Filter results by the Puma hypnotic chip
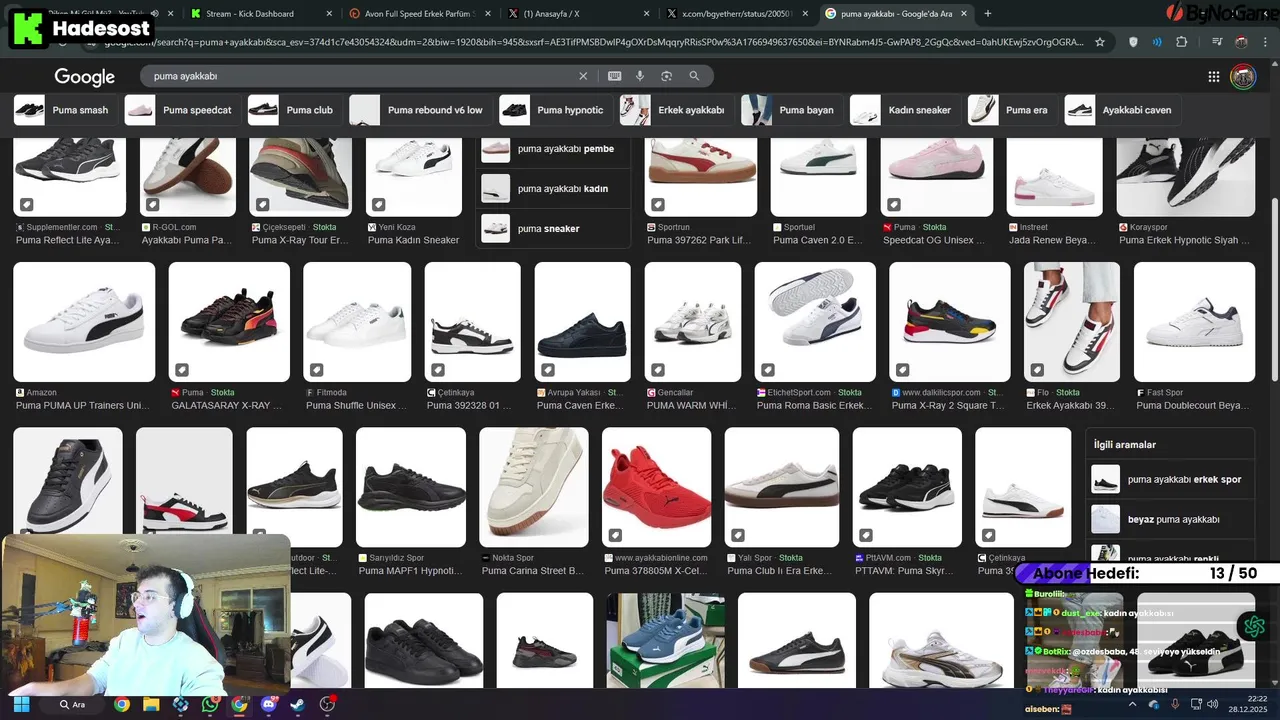The image size is (1280, 720). point(554,110)
